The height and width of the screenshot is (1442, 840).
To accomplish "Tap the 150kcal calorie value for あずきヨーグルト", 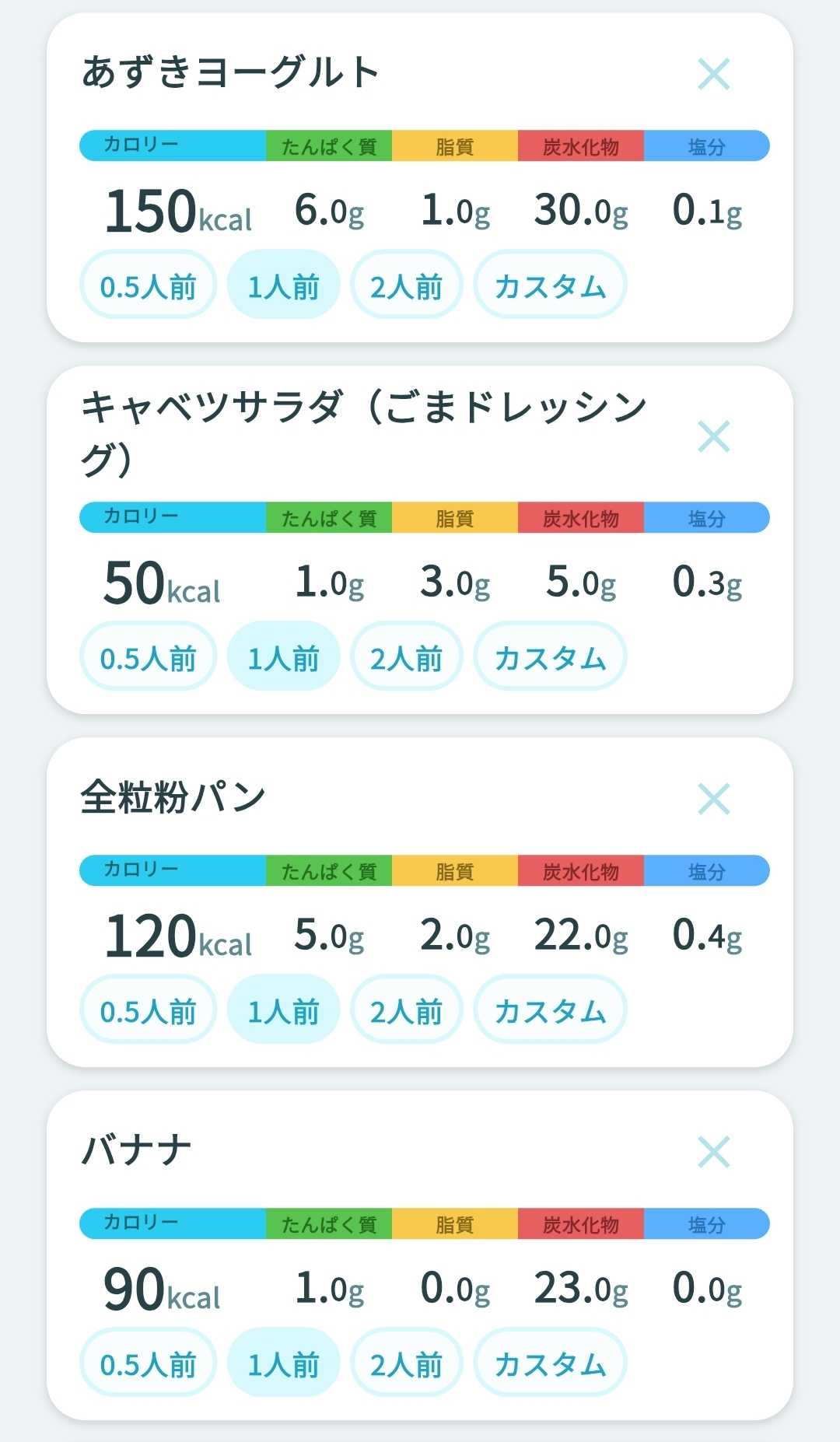I will pos(178,212).
